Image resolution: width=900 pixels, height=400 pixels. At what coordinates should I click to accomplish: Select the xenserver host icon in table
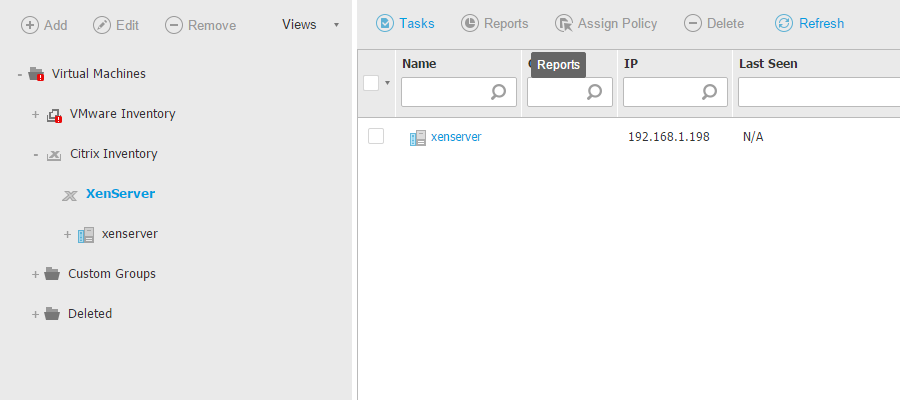click(x=418, y=137)
